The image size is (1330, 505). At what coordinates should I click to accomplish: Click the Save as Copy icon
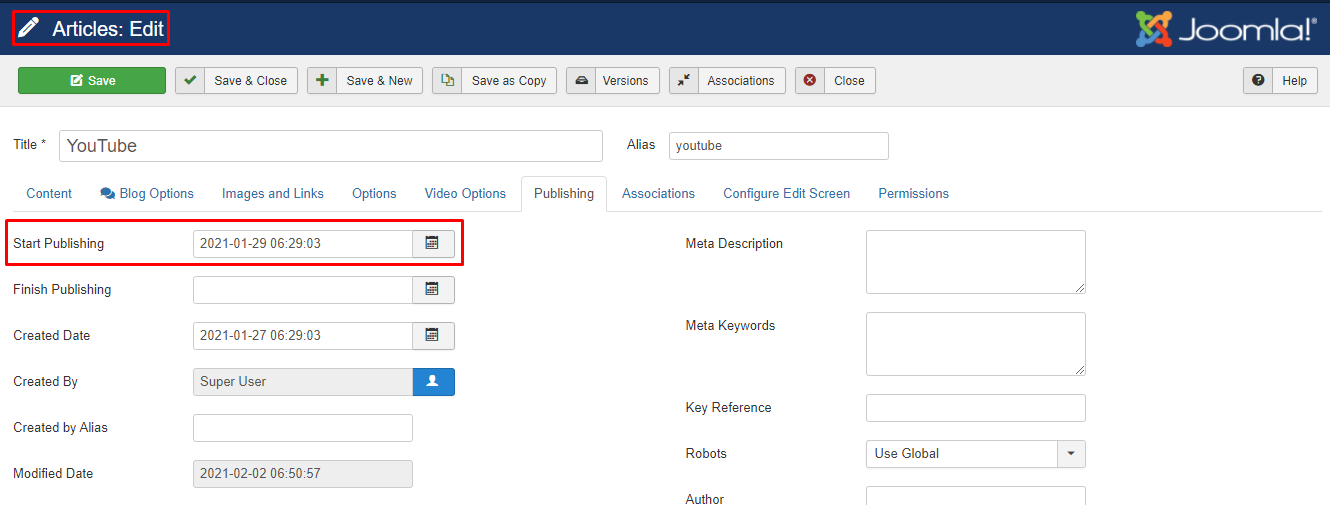coord(448,81)
